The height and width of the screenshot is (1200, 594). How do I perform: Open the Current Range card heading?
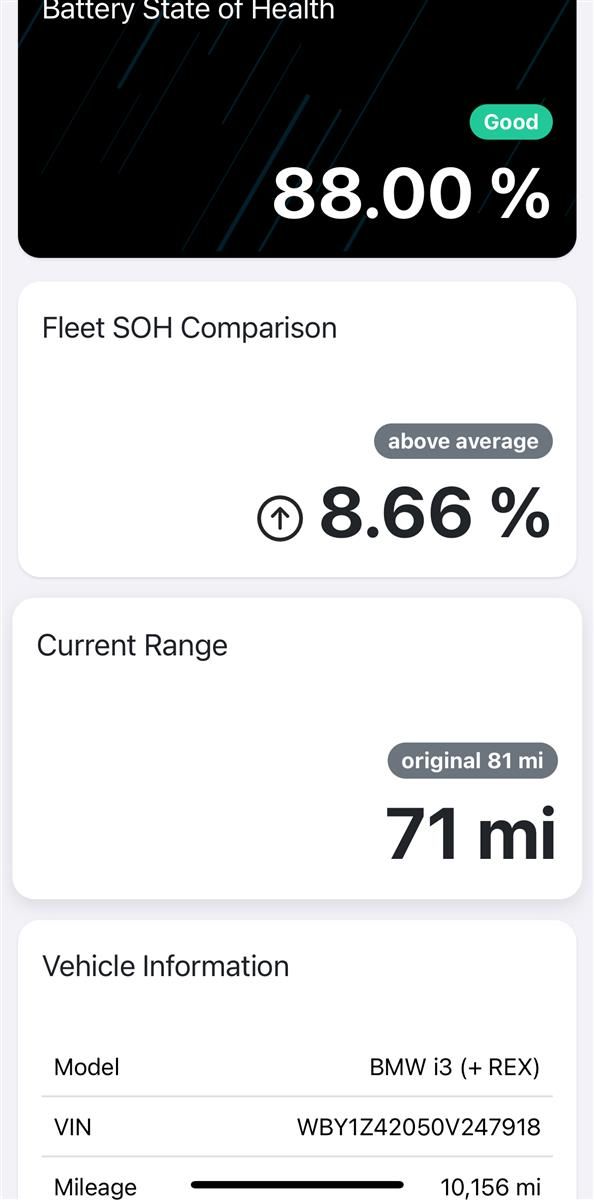[132, 646]
